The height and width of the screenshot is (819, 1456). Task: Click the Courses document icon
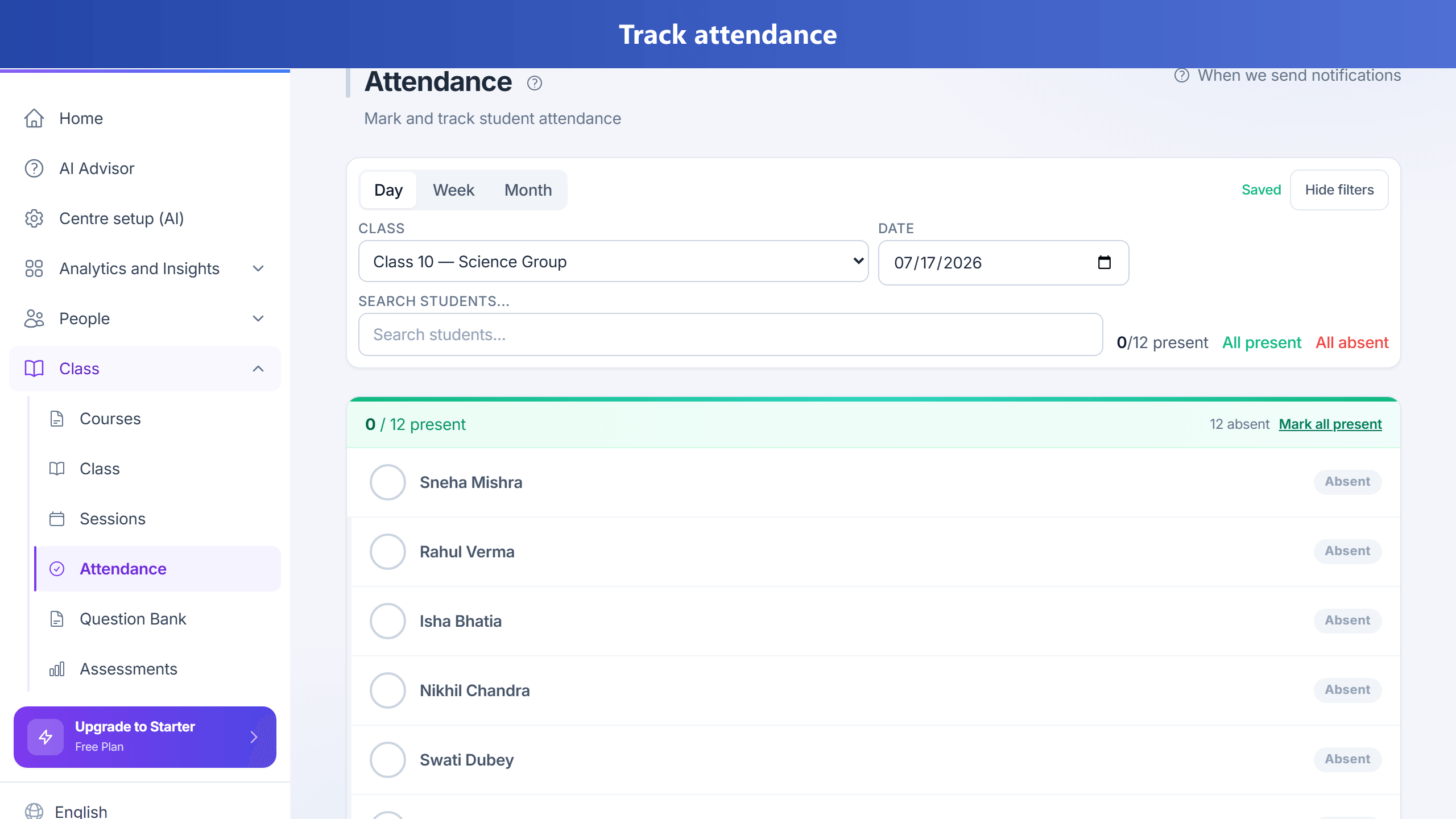[57, 419]
